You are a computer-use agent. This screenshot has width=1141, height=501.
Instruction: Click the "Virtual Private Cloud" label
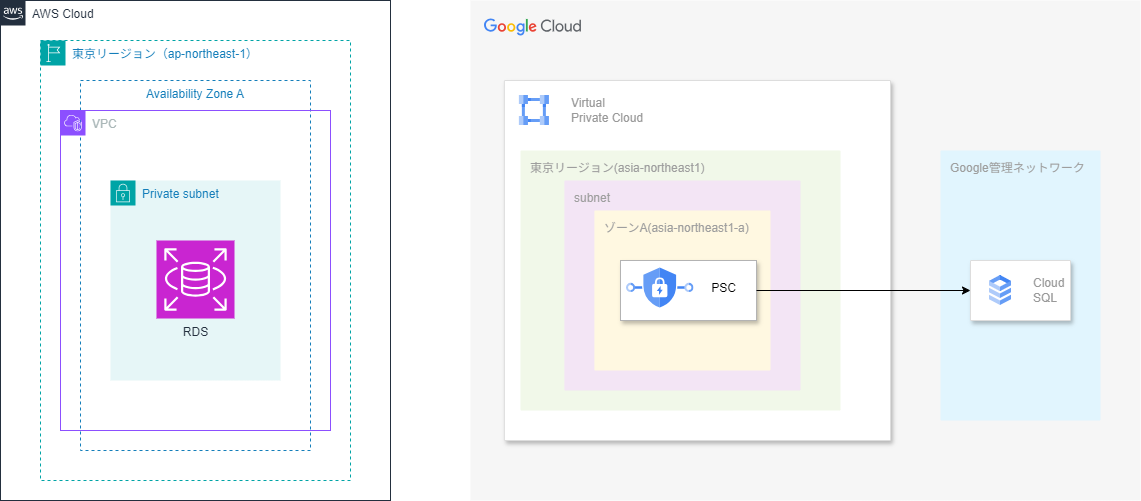coord(607,110)
